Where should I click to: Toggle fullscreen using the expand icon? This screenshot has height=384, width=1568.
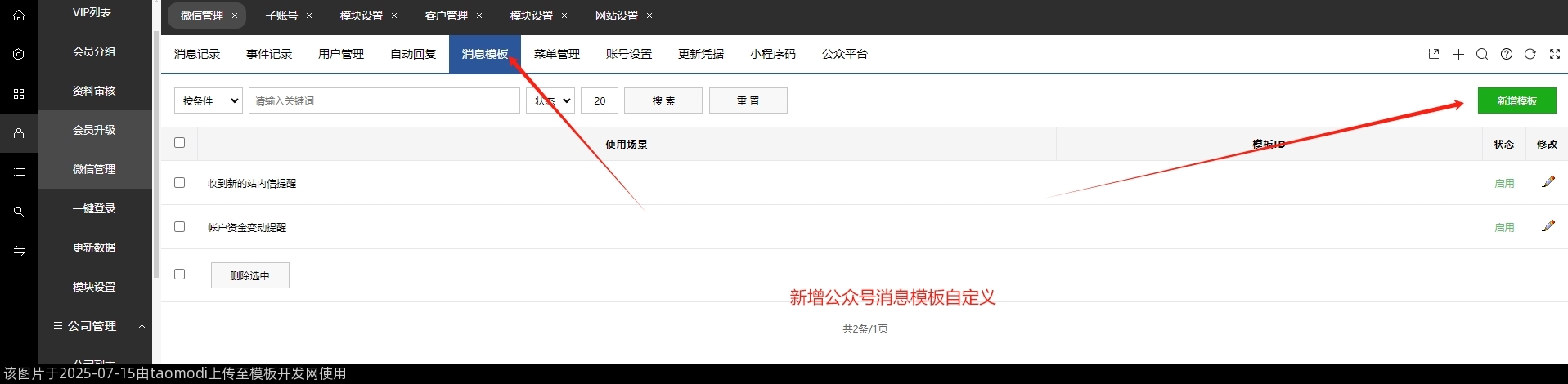[1554, 54]
